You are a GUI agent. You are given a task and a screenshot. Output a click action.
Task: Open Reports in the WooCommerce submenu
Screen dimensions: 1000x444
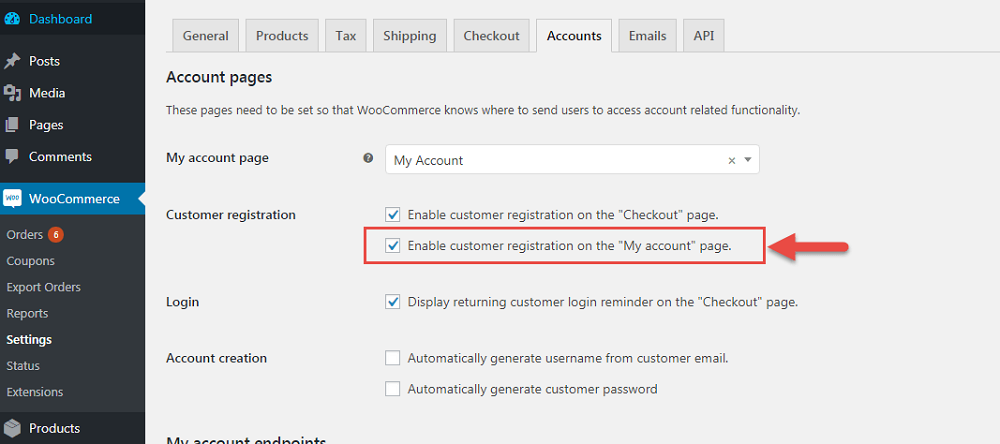[27, 313]
